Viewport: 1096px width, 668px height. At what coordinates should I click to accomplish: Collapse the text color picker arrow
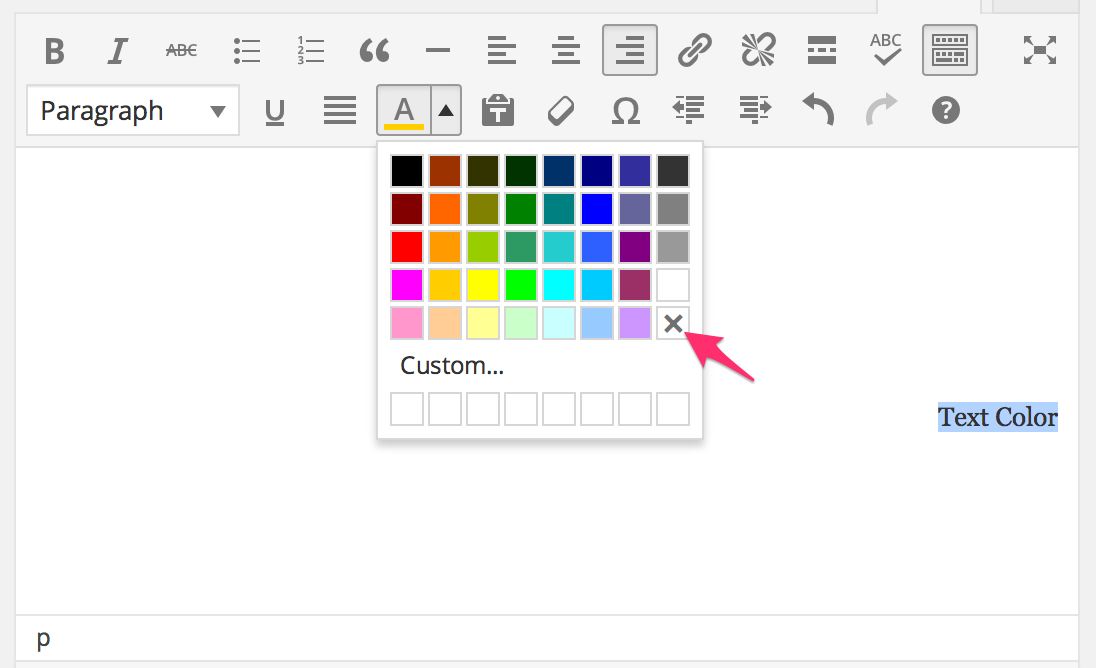446,110
